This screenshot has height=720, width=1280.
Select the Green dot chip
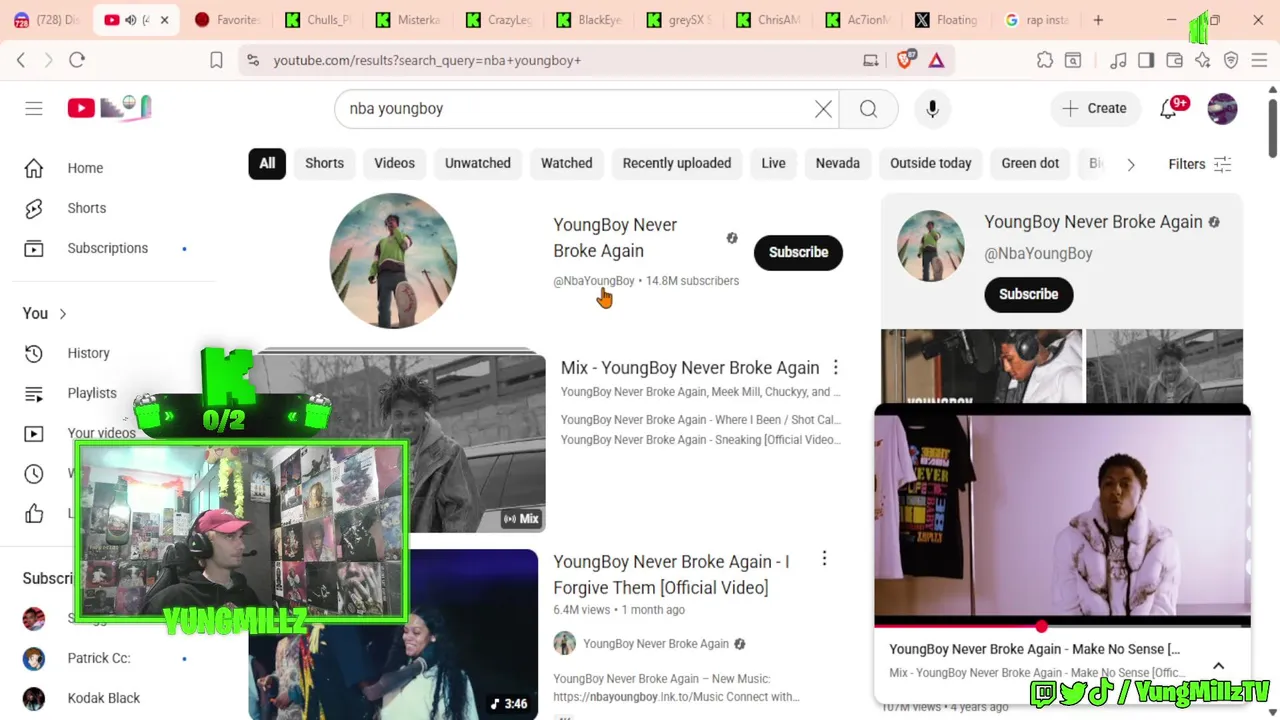coord(1030,163)
